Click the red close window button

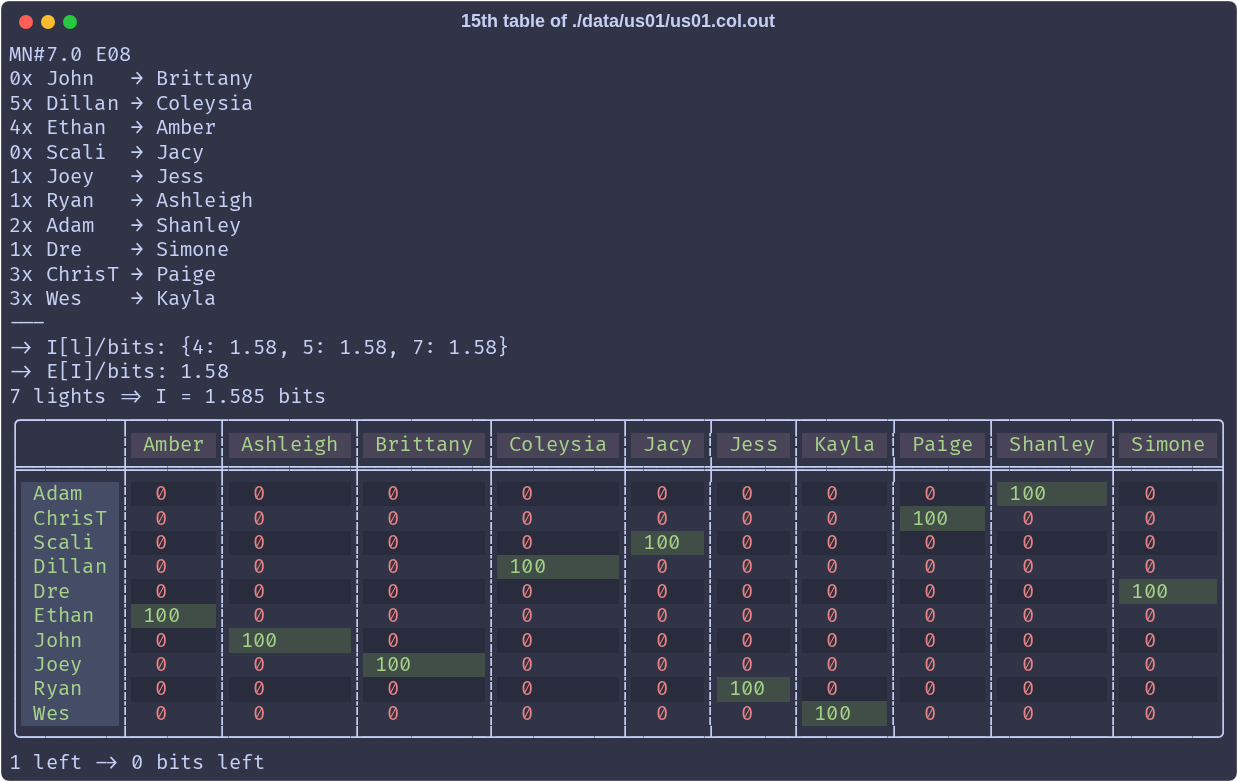pos(26,22)
